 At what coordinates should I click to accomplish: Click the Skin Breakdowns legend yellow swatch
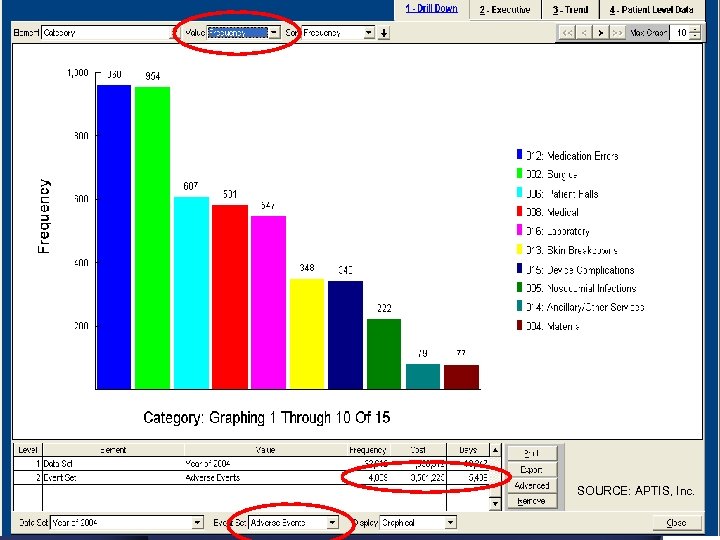(519, 249)
